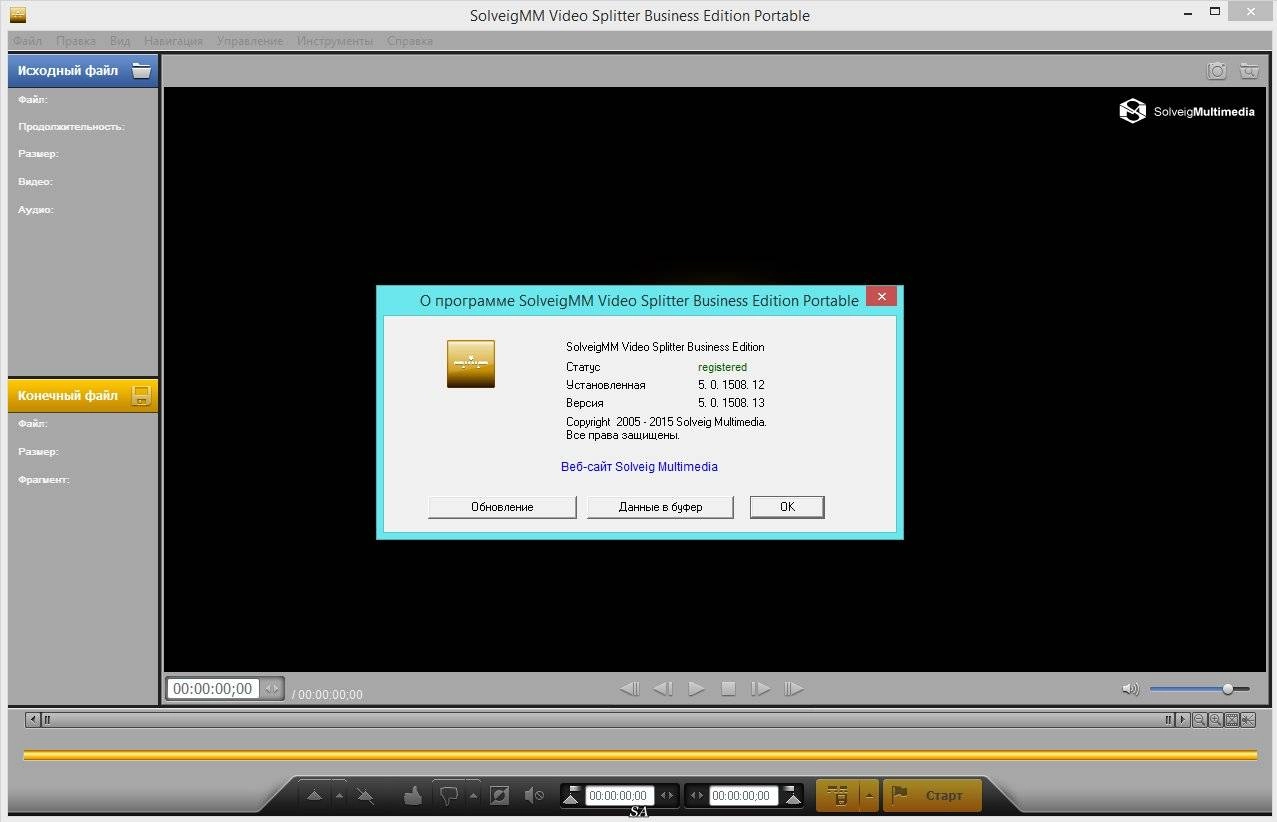
Task: Click the left fragment time input field
Action: tap(620, 796)
